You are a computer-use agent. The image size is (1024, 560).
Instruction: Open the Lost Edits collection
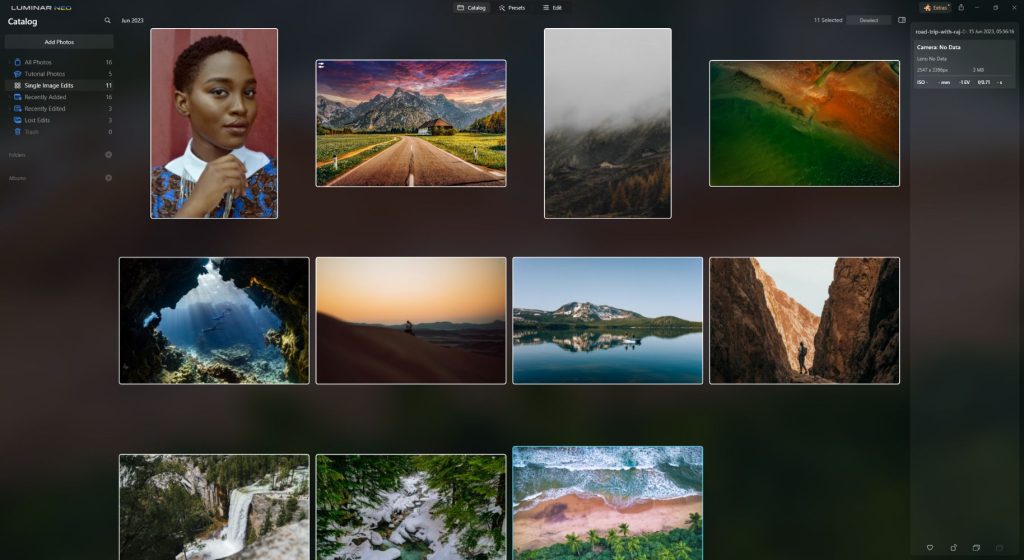point(59,120)
